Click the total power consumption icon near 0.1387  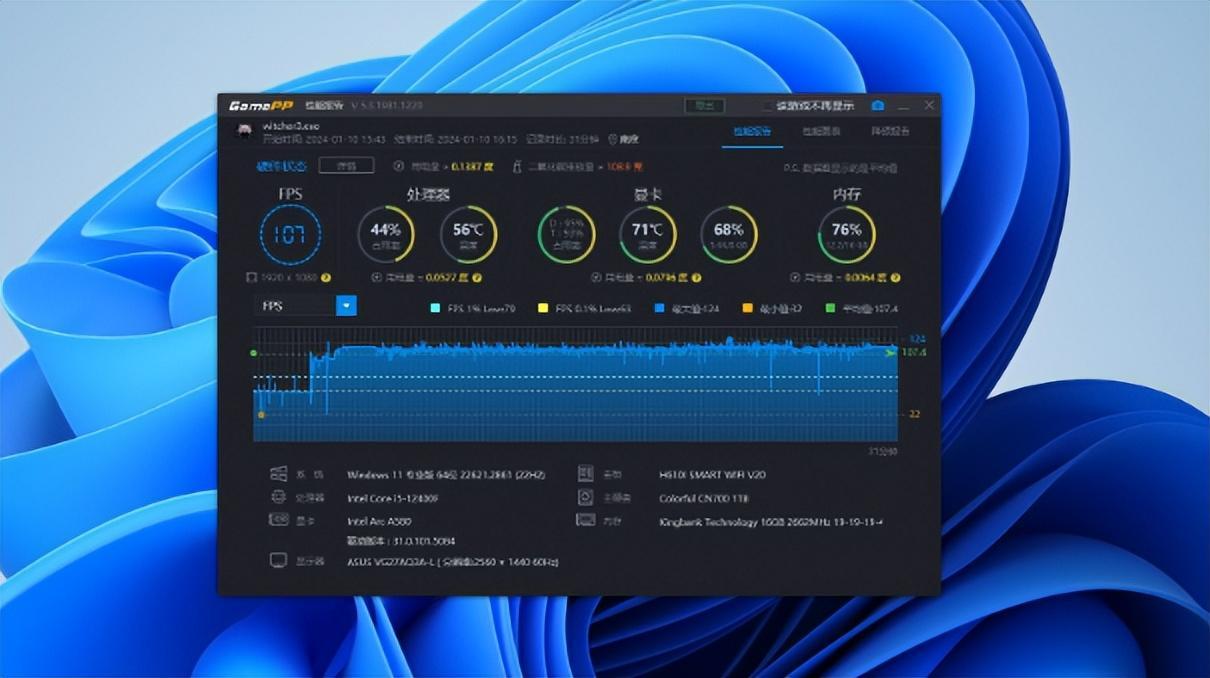coord(399,167)
